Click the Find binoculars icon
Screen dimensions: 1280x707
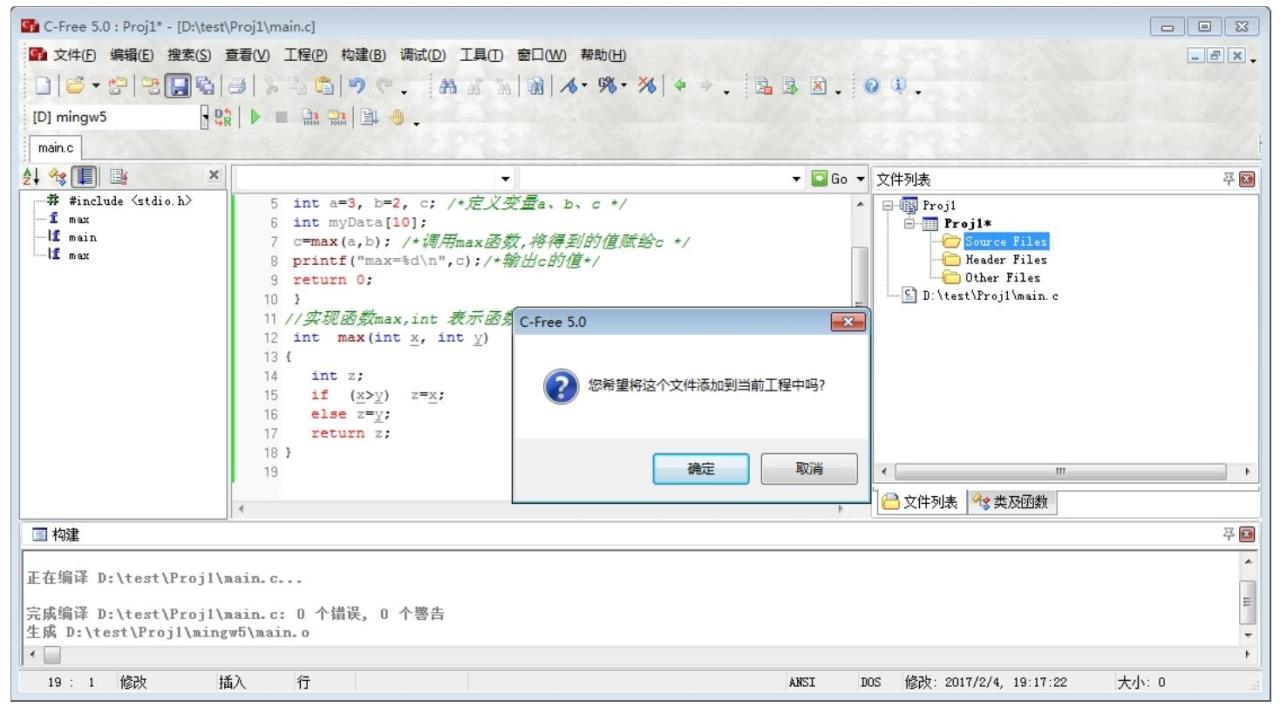[447, 87]
